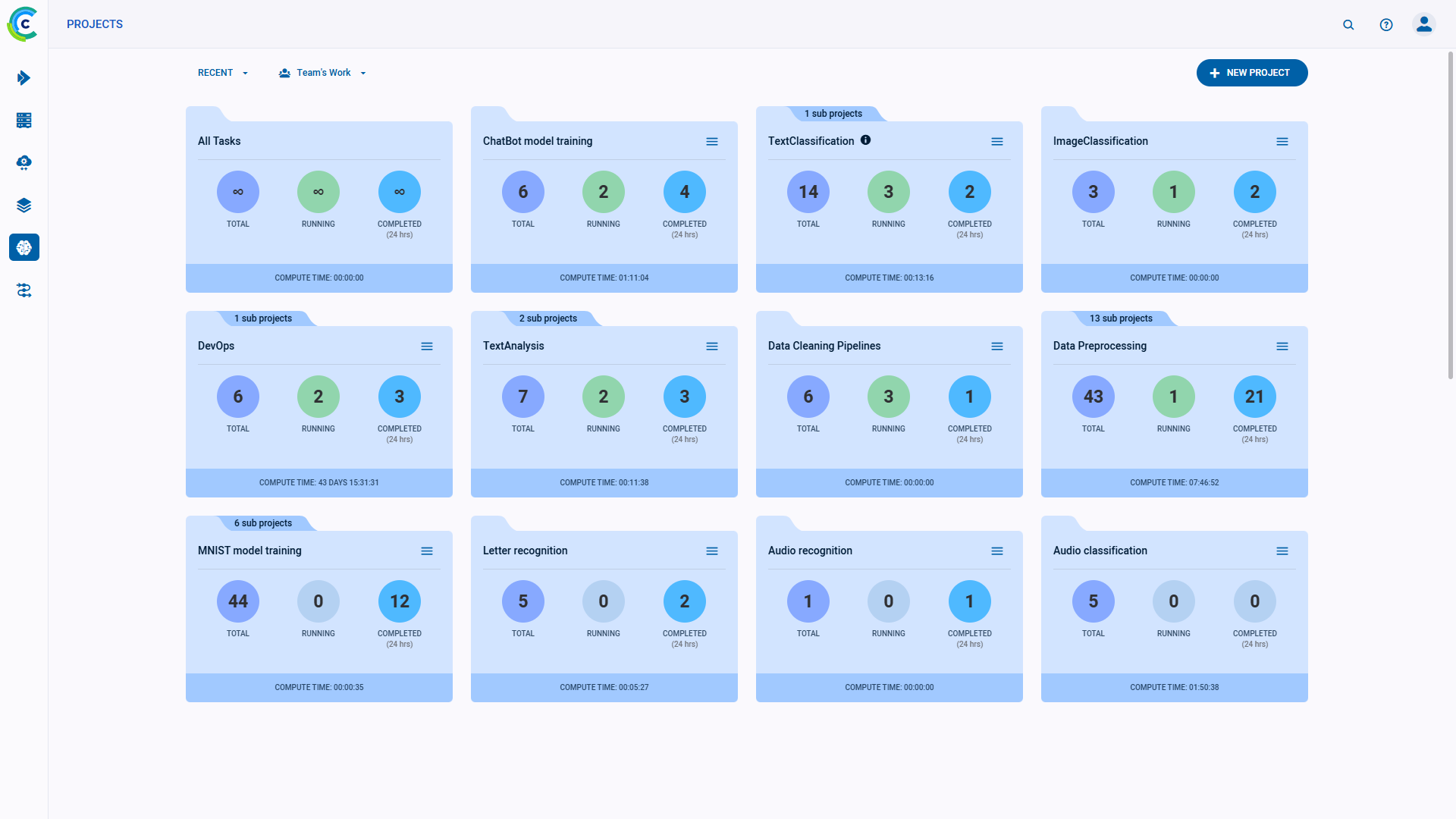Click the info icon on TextClassification card
This screenshot has height=819, width=1456.
coord(866,140)
